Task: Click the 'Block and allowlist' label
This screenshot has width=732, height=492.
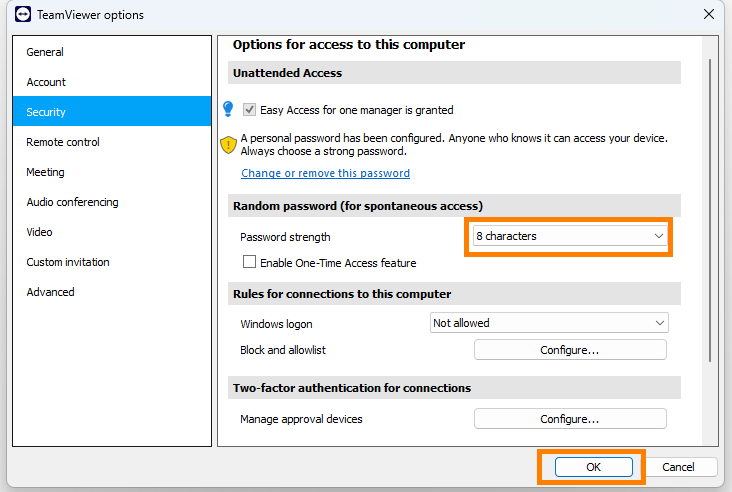Action: pyautogui.click(x=283, y=350)
